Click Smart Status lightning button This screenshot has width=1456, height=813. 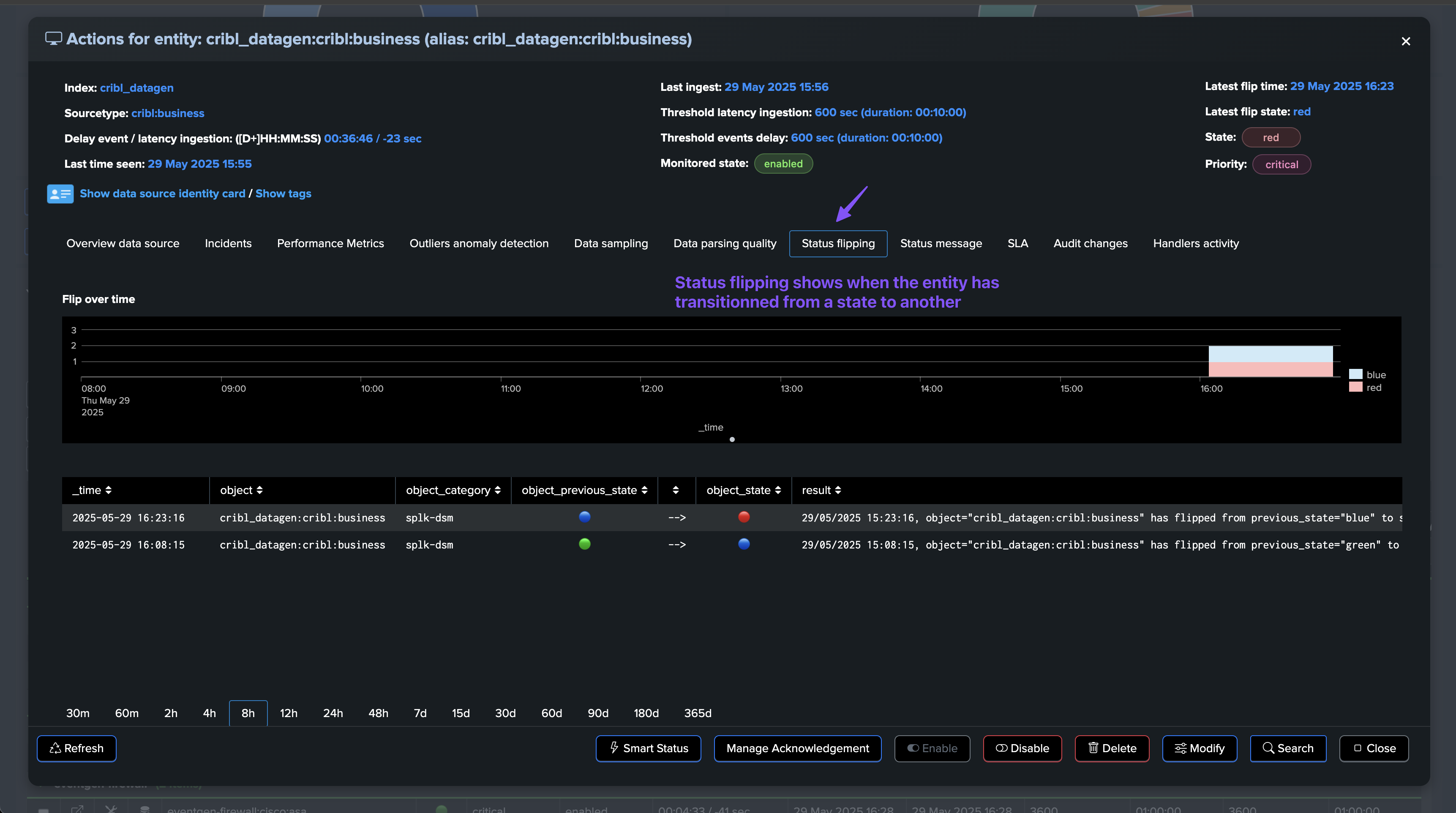648,748
